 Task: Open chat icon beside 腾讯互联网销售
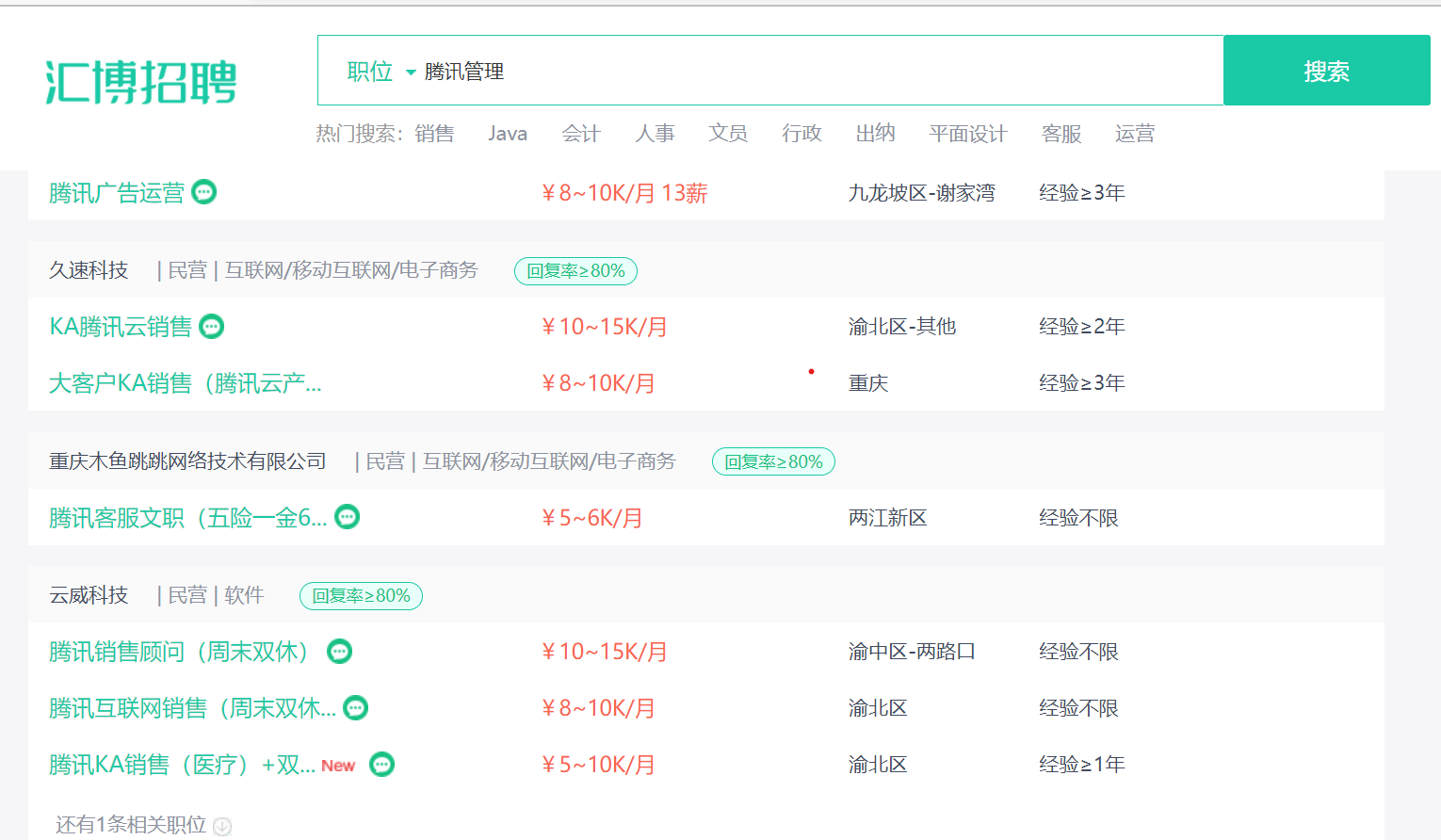[x=355, y=708]
